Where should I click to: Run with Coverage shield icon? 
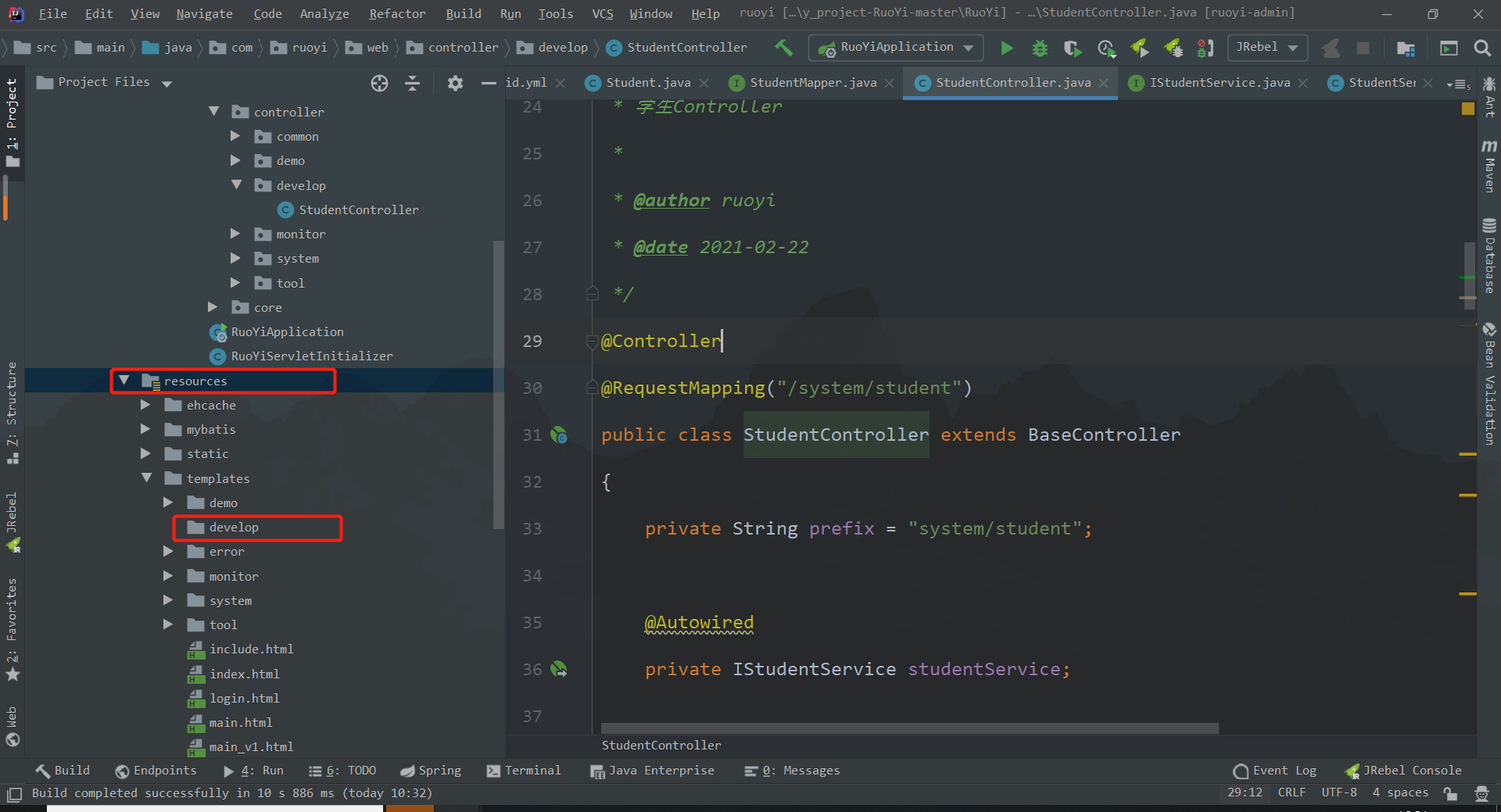point(1073,48)
